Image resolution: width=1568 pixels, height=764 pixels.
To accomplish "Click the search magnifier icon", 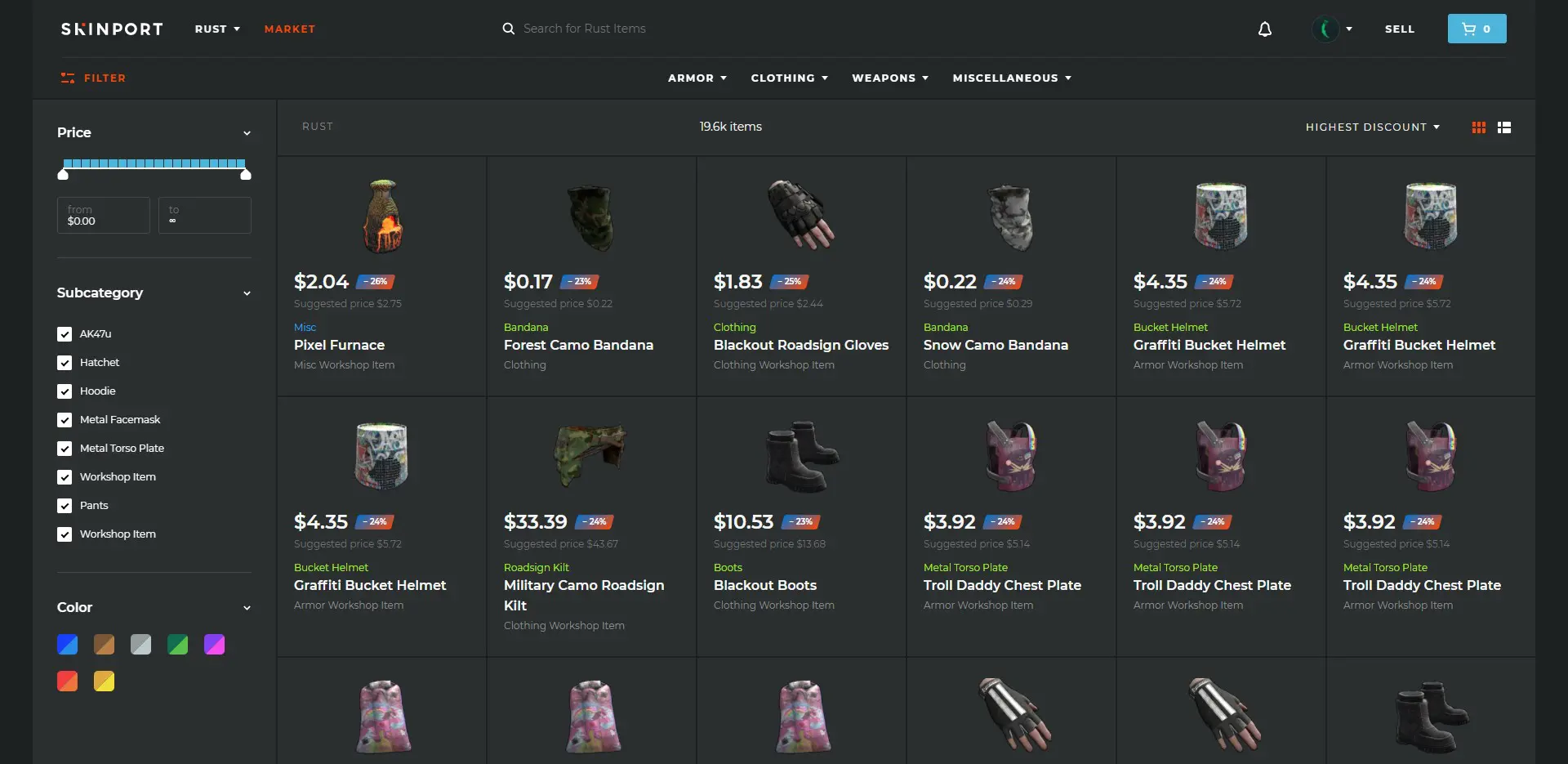I will pos(508,29).
